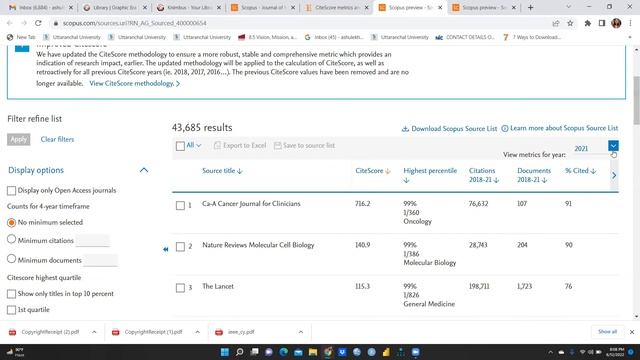Open Windows Start menu
The image size is (640, 360).
tap(224, 352)
